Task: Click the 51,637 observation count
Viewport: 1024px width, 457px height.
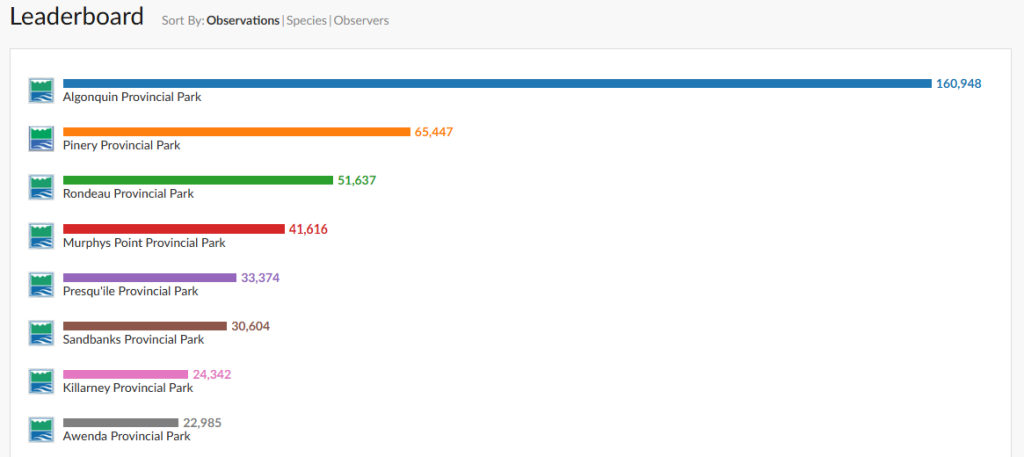Action: [x=357, y=180]
